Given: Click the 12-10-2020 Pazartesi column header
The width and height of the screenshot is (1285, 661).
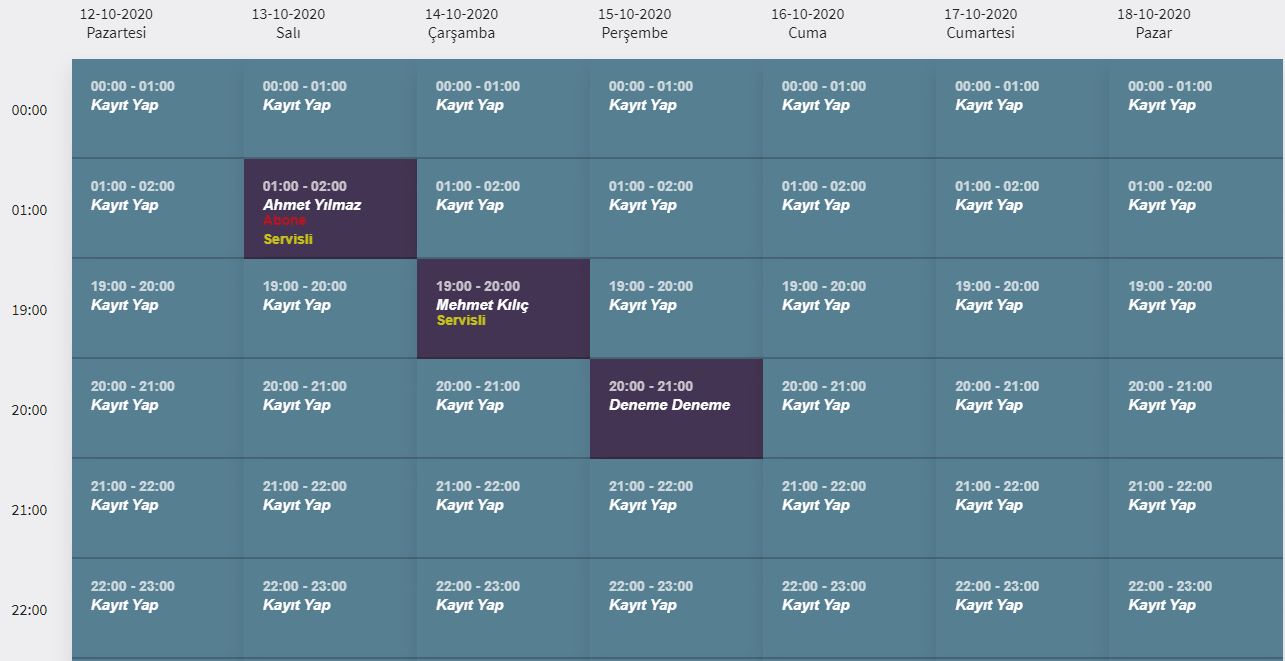Looking at the screenshot, I should pos(116,24).
